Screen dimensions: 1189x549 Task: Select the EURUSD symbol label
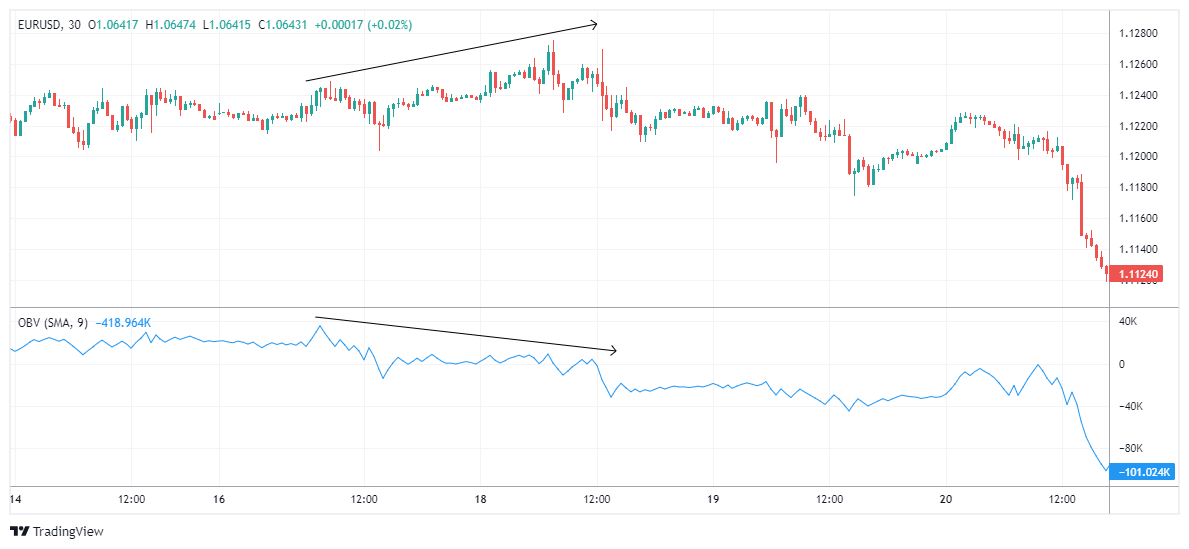point(39,24)
